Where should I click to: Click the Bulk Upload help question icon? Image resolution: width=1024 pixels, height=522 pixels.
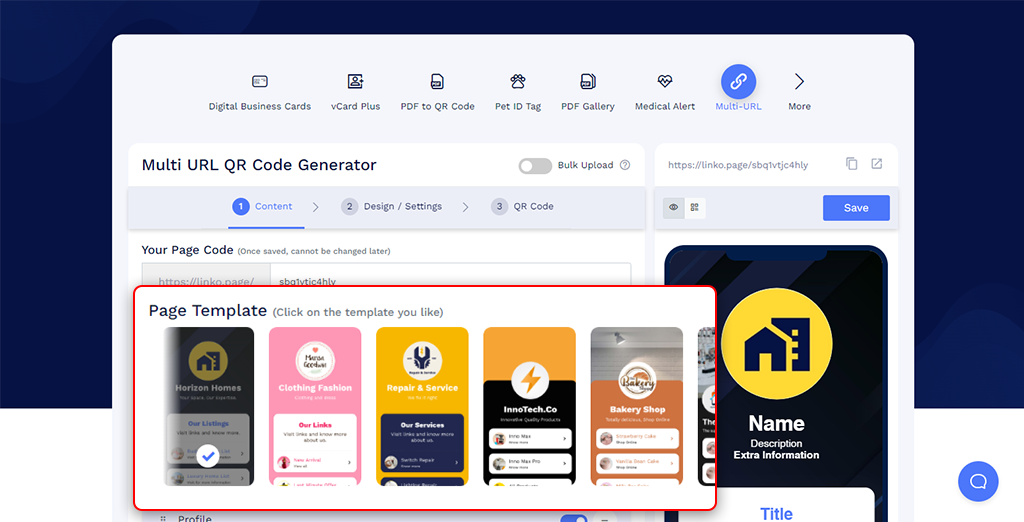[x=625, y=165]
